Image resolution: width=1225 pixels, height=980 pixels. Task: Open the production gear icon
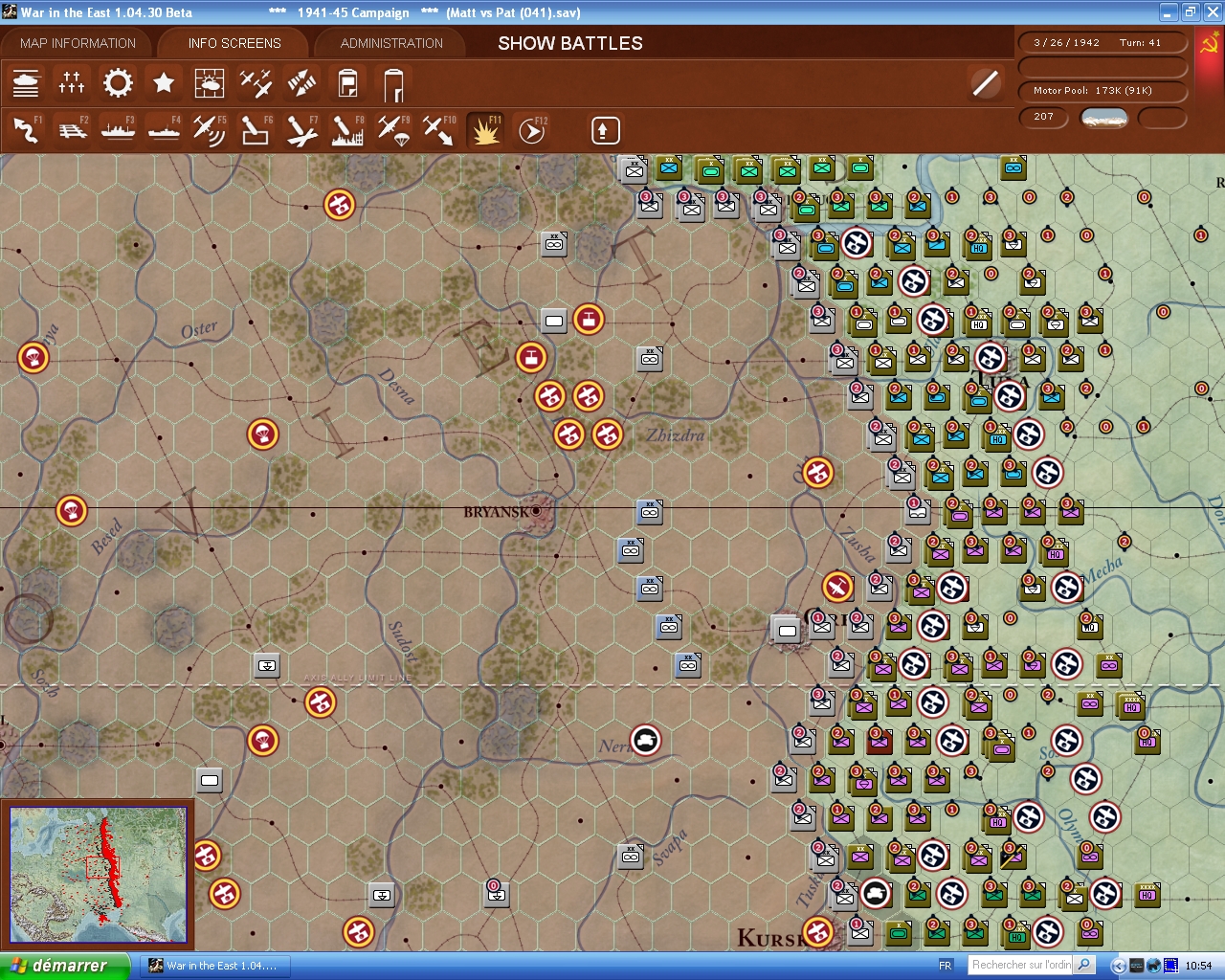point(118,83)
